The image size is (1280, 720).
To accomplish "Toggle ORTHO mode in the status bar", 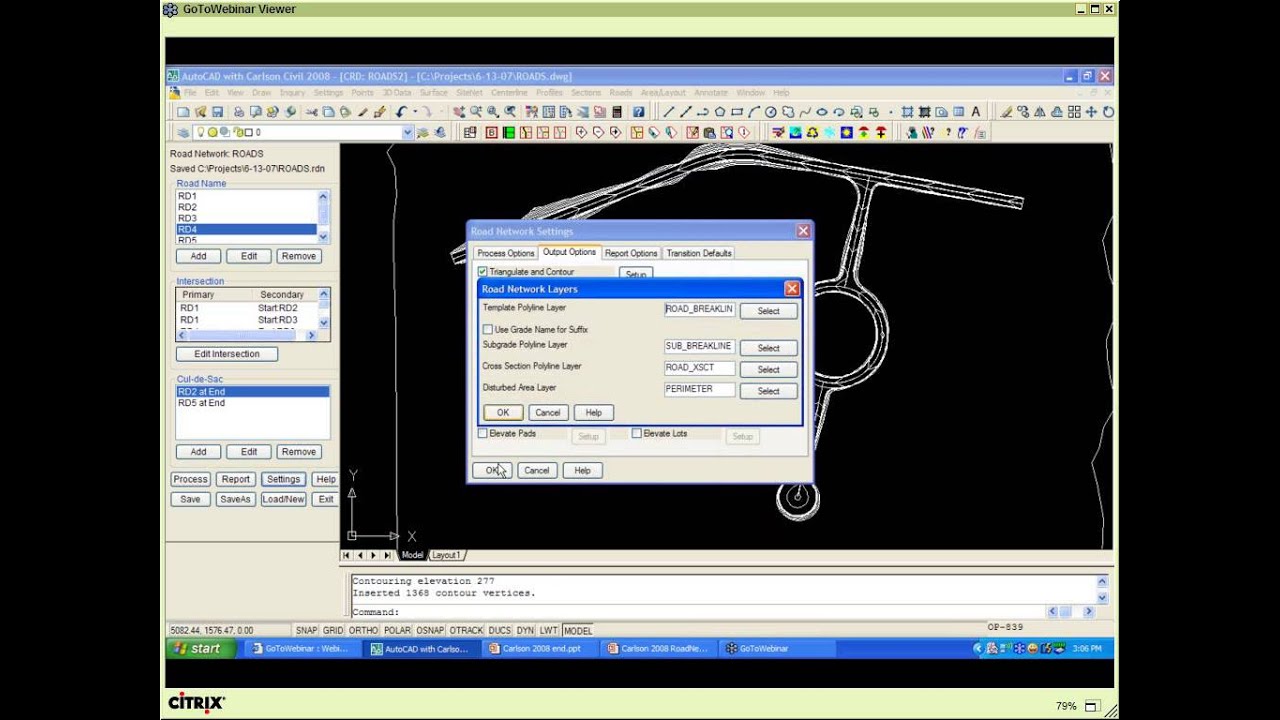I will [364, 631].
